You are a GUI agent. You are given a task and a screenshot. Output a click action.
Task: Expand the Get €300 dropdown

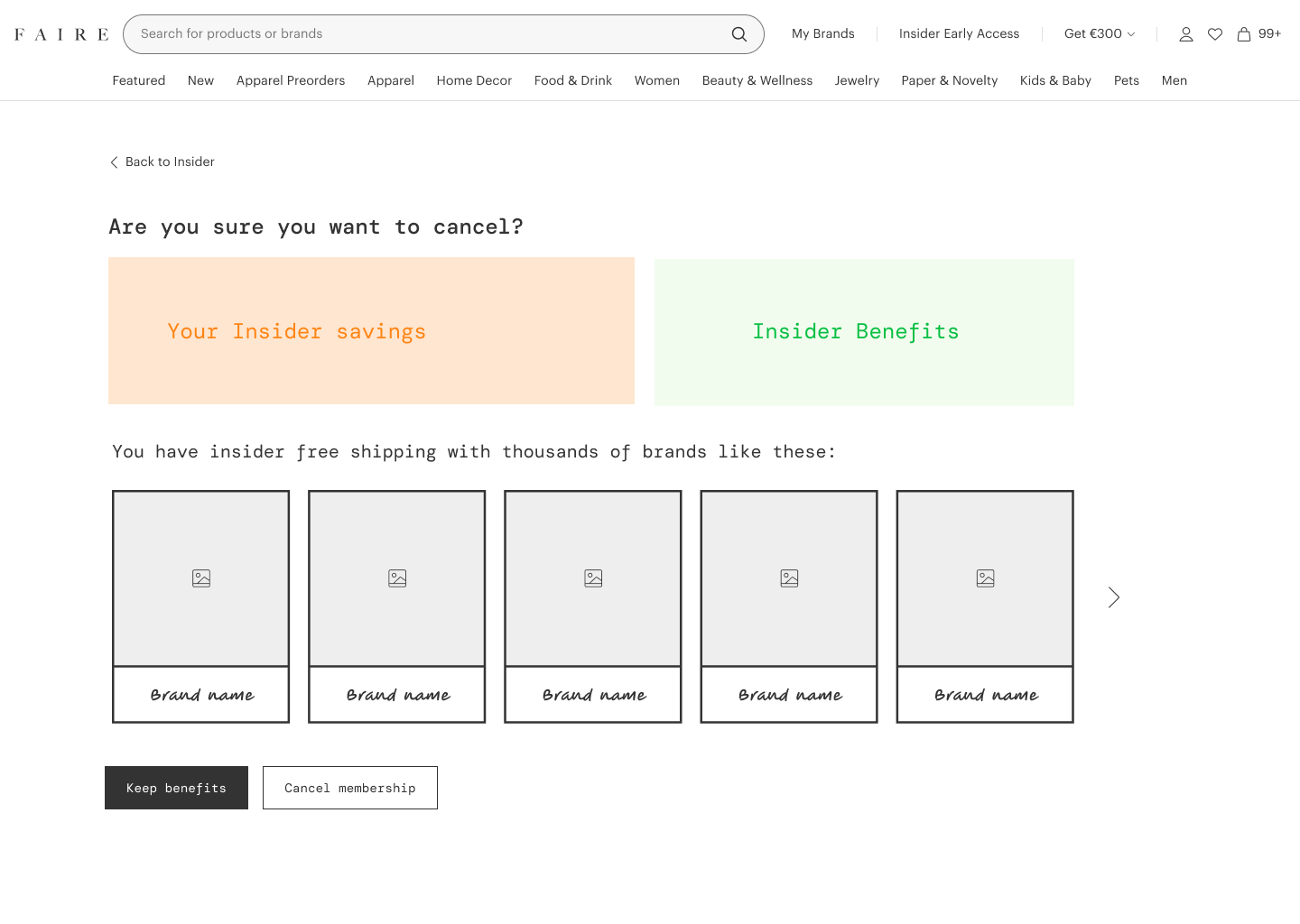pos(1100,33)
